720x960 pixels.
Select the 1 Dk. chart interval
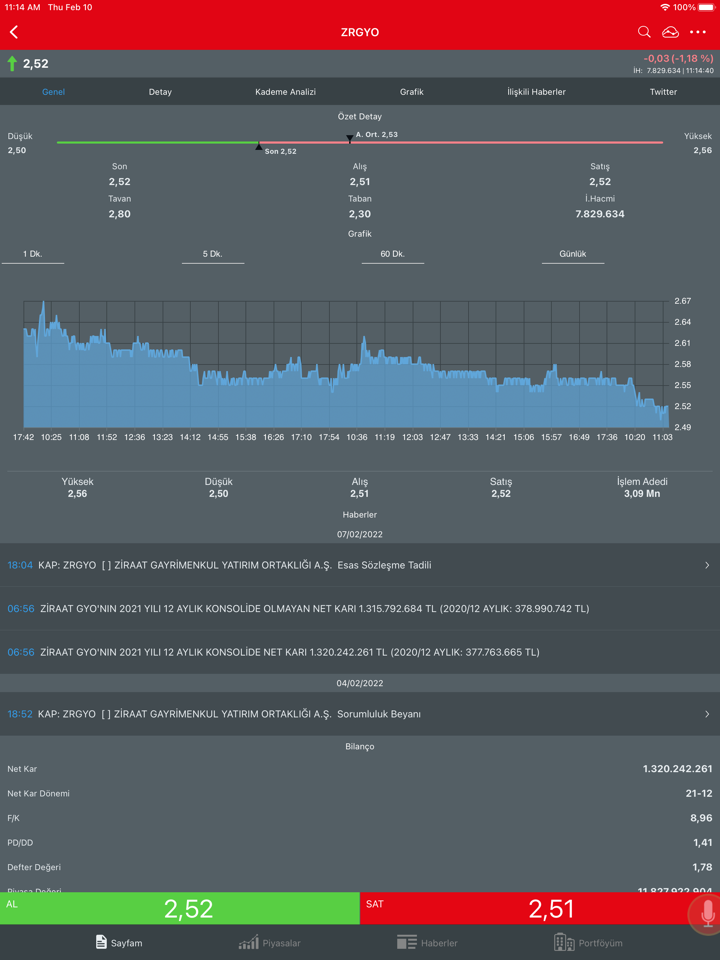(x=33, y=254)
